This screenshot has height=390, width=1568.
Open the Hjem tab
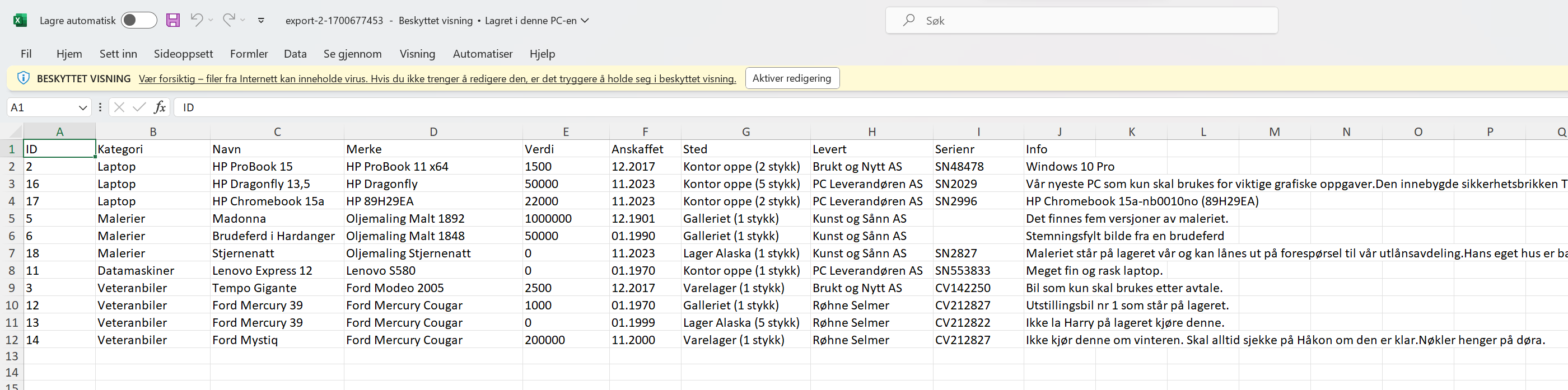point(69,54)
